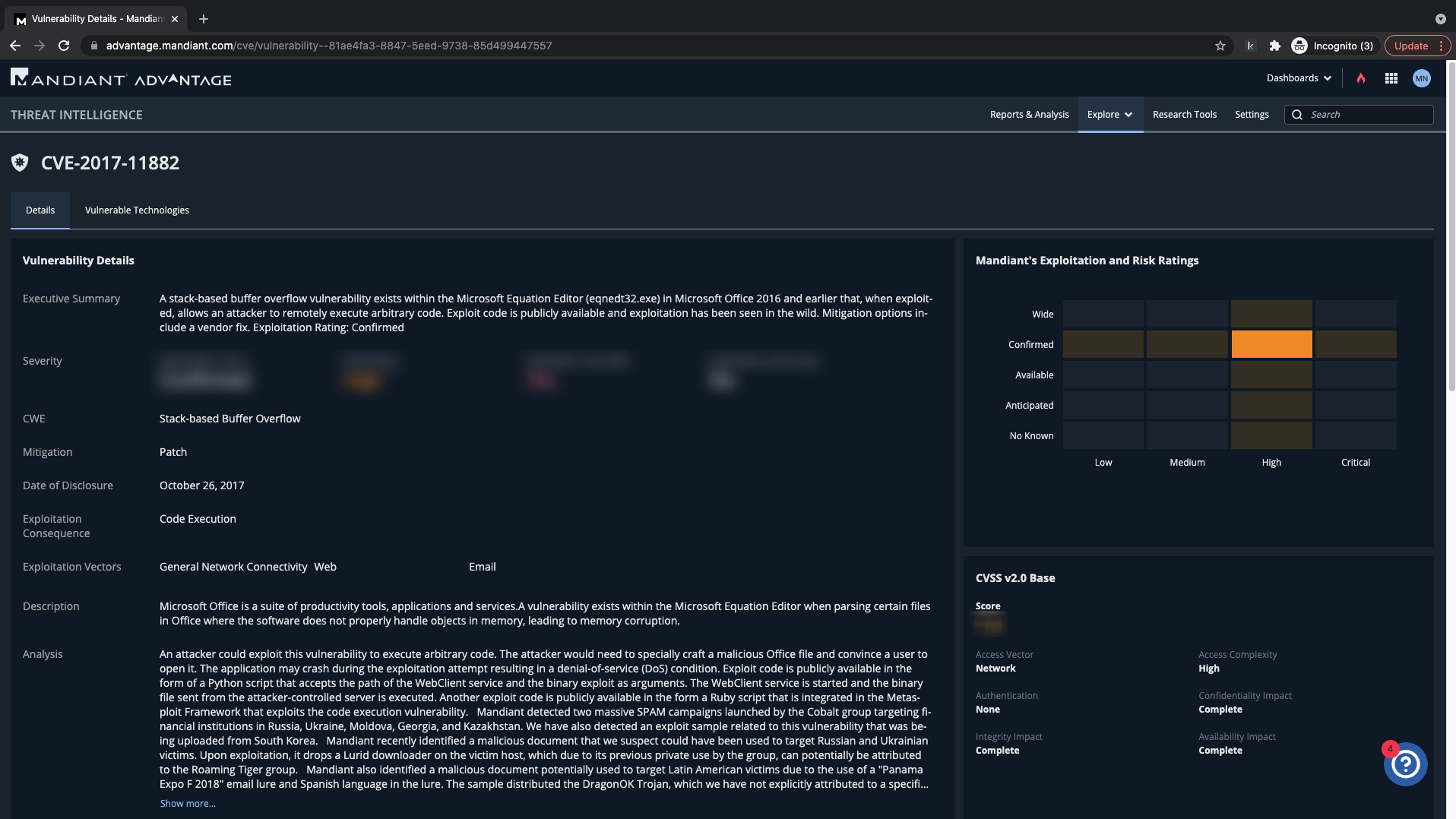The width and height of the screenshot is (1456, 819).
Task: Open the MN user profile avatar
Action: (1421, 78)
